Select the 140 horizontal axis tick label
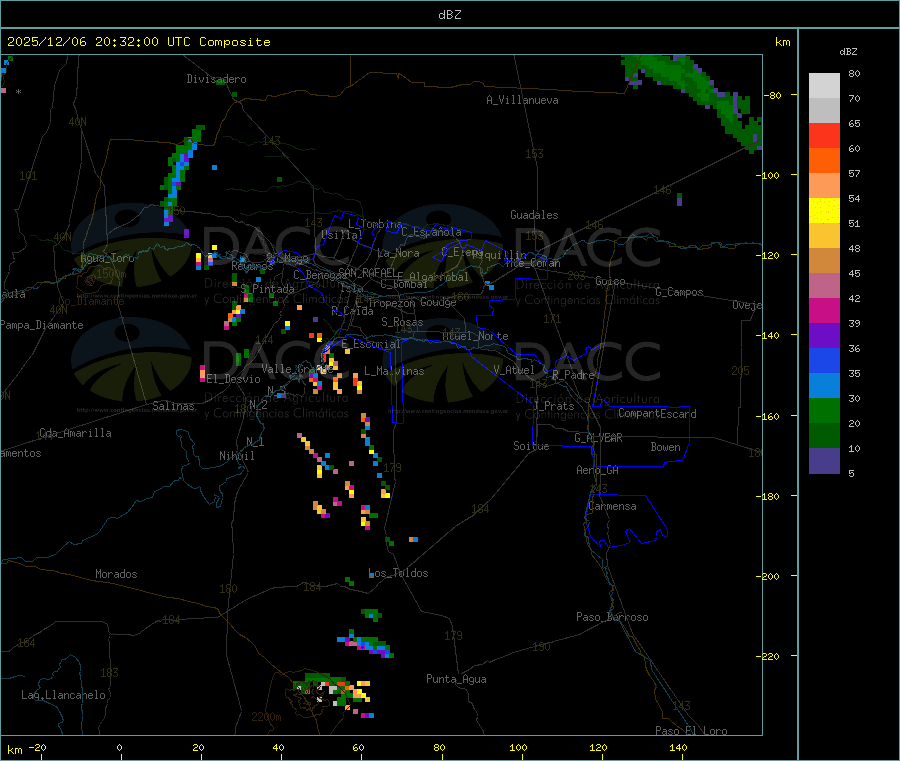This screenshot has height=761, width=900. [x=678, y=747]
